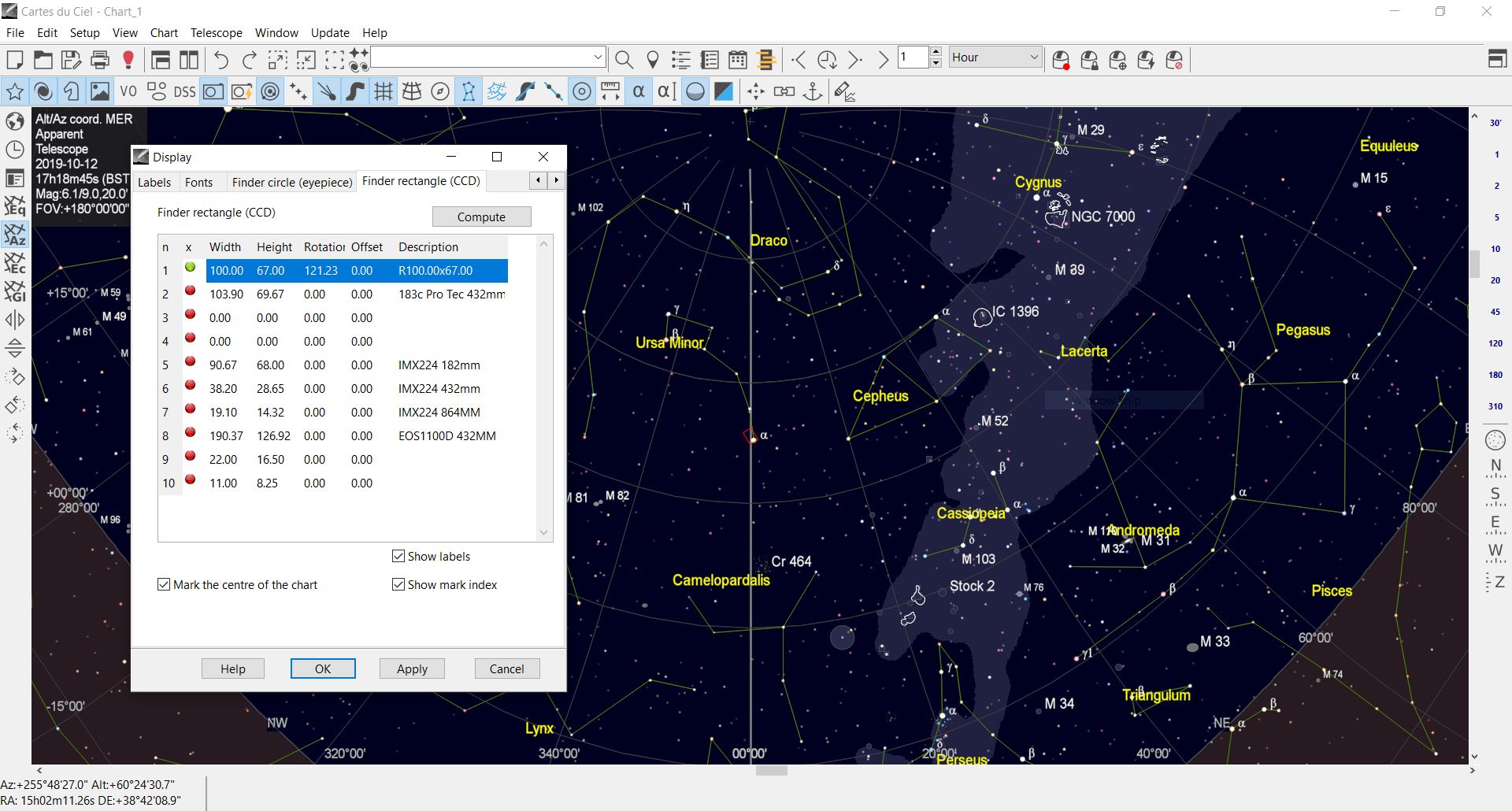The height and width of the screenshot is (811, 1512).
Task: Toggle the DSS image button
Action: point(184,92)
